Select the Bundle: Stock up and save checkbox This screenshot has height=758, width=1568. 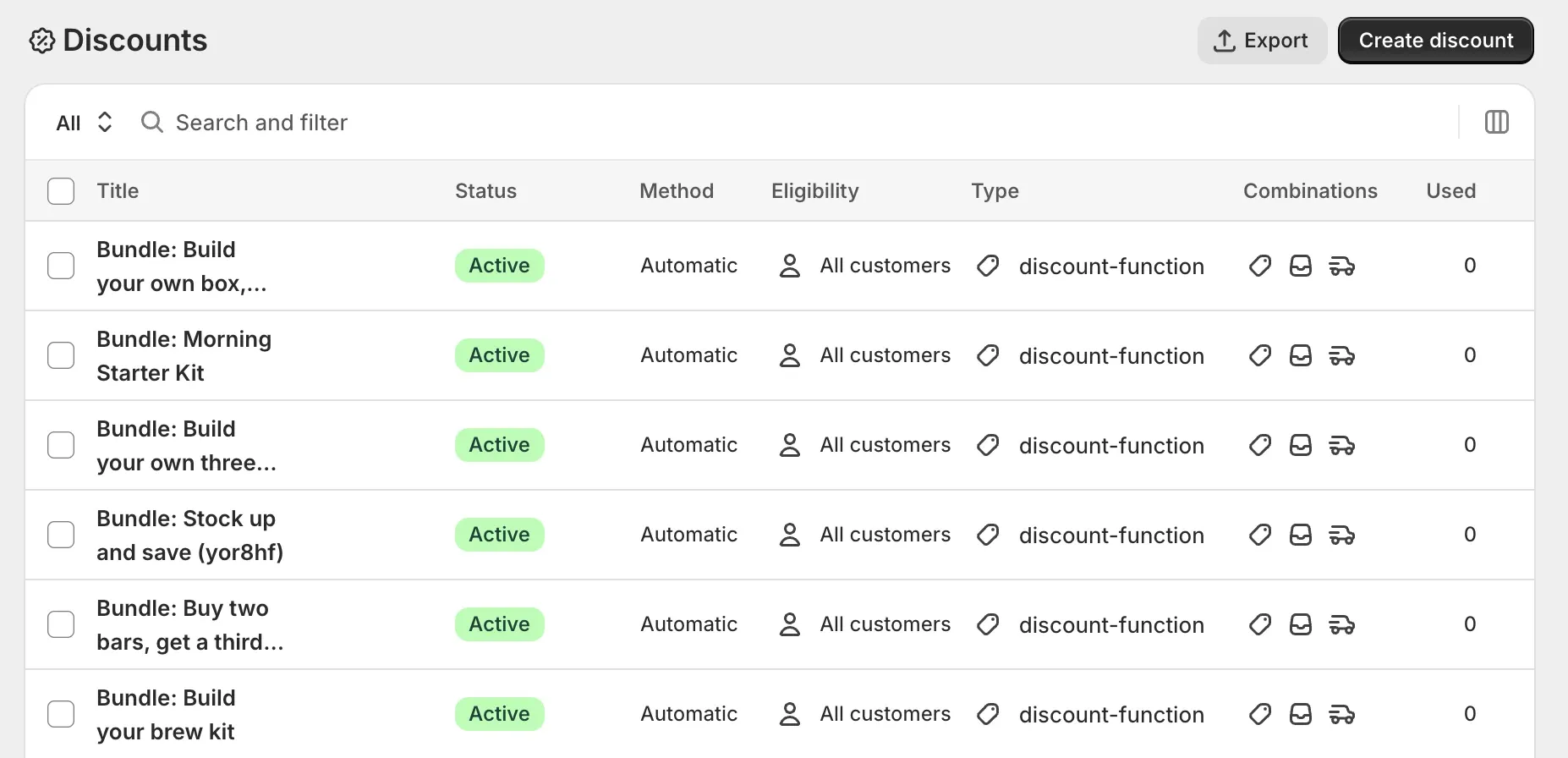[x=61, y=535]
